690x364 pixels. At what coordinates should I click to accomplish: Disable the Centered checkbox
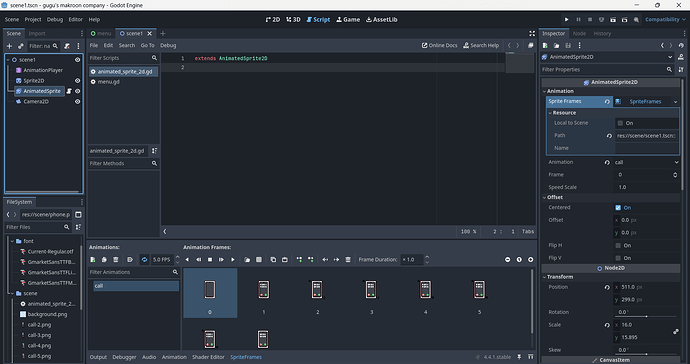point(618,208)
